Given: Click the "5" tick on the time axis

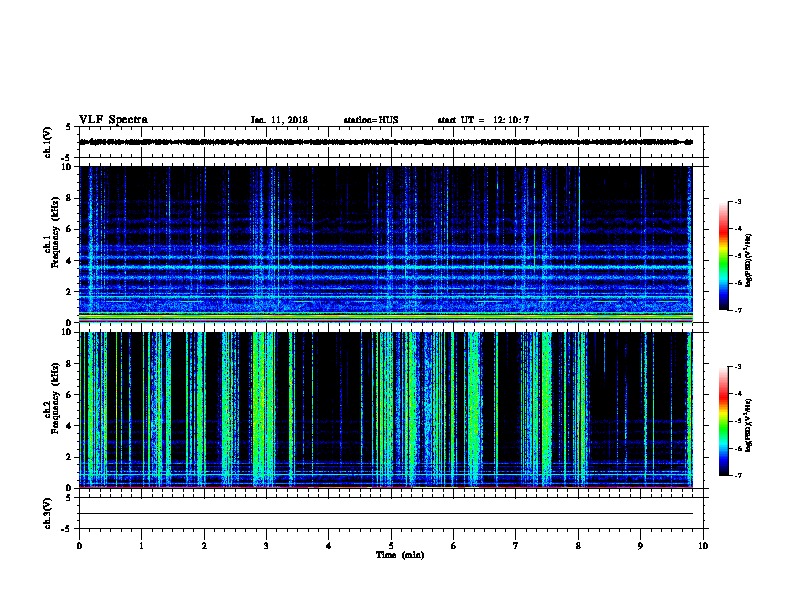Looking at the screenshot, I should (x=391, y=546).
